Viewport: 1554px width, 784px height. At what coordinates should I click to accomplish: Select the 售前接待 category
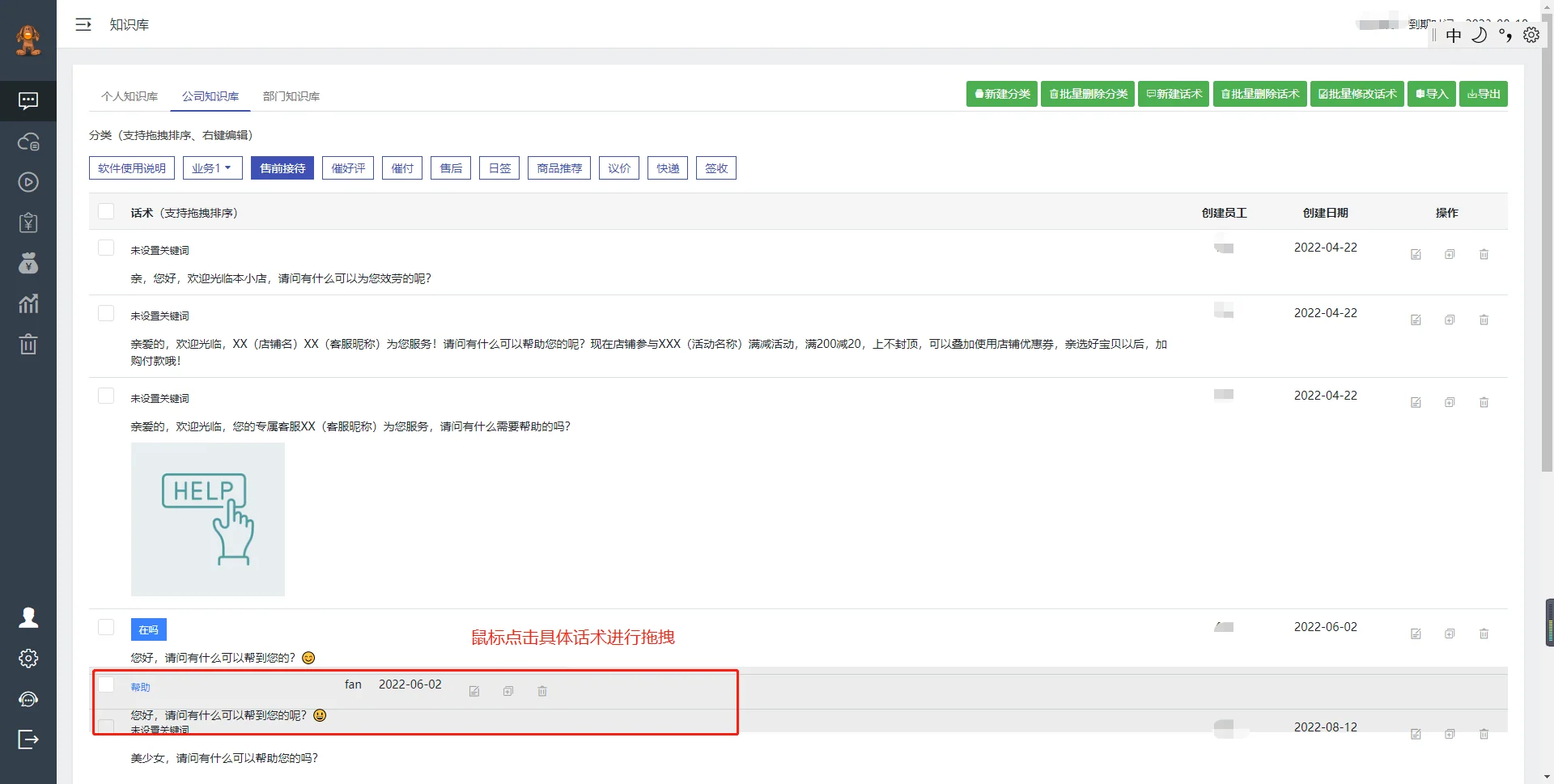[x=282, y=168]
